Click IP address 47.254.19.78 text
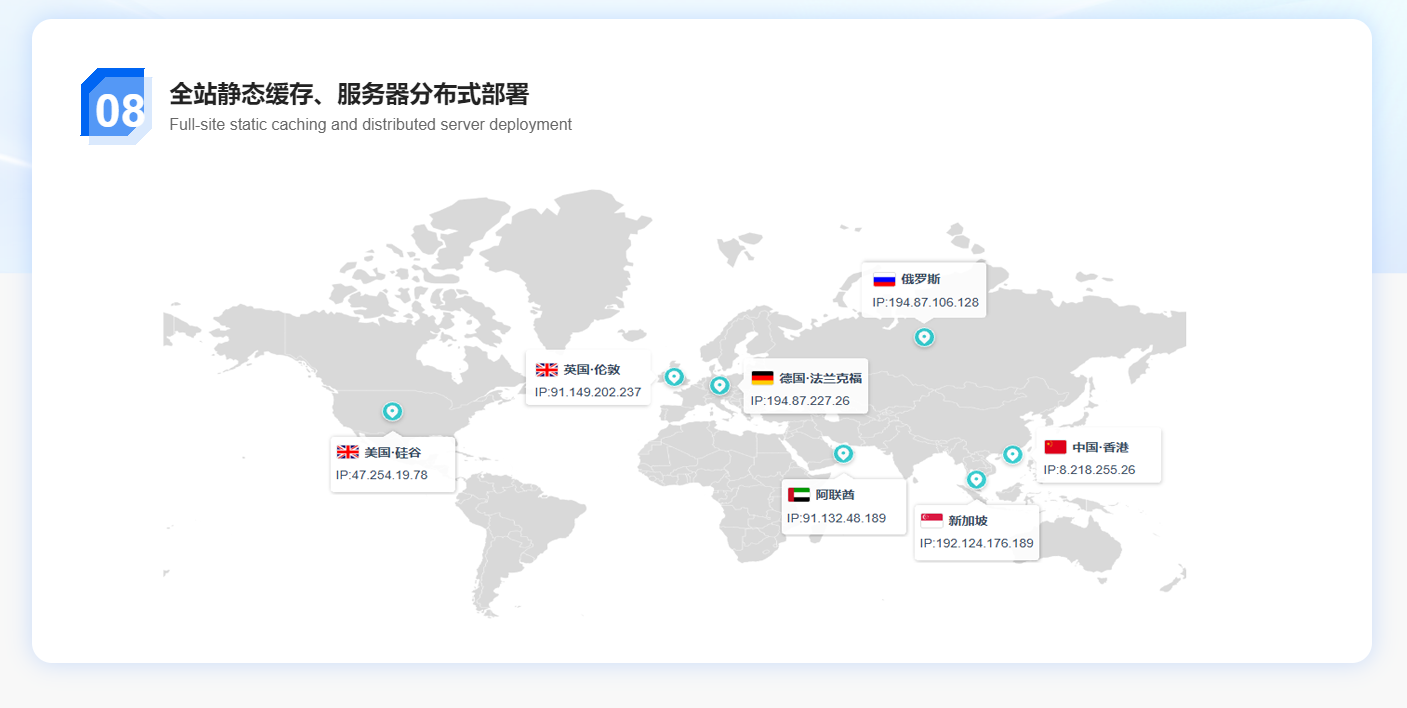 (x=382, y=475)
